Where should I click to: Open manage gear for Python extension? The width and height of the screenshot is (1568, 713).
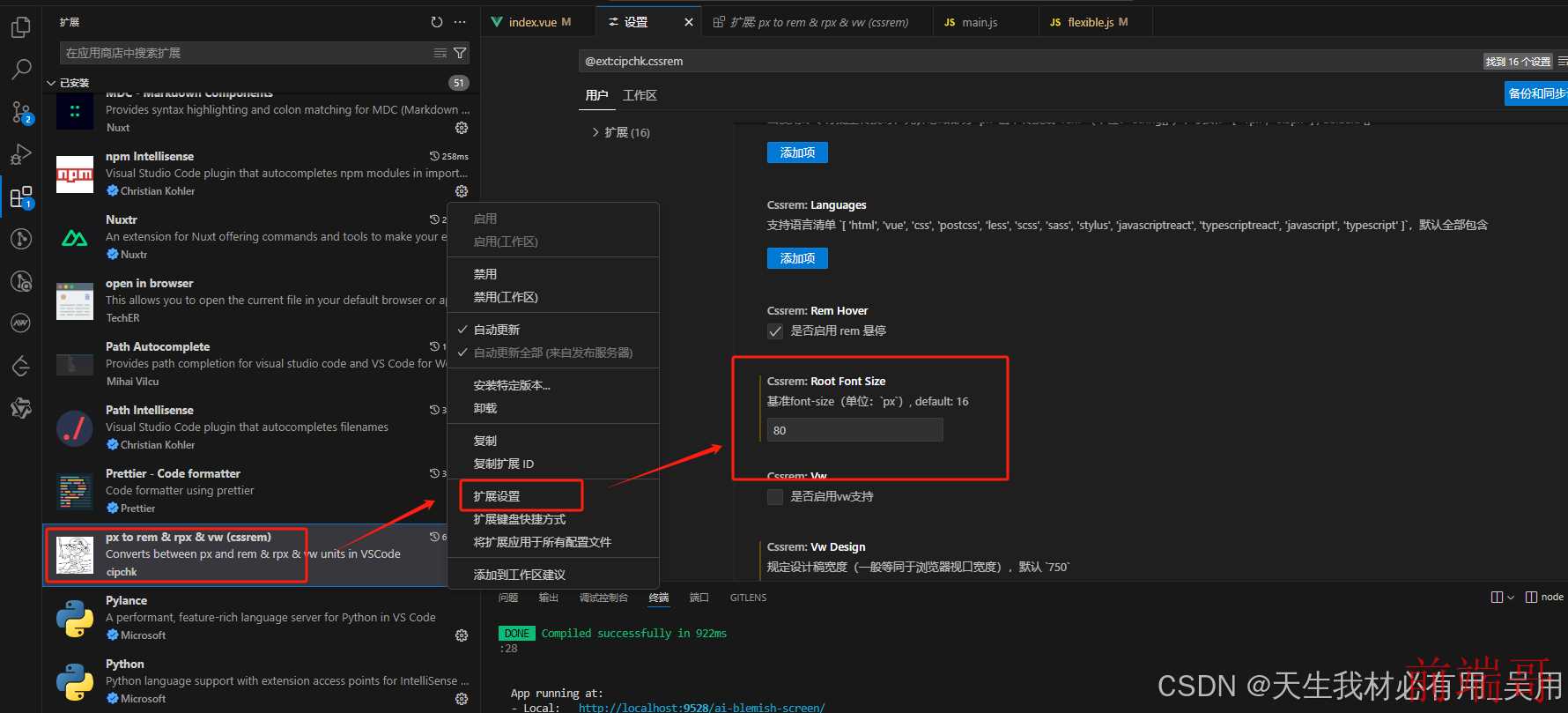point(462,699)
